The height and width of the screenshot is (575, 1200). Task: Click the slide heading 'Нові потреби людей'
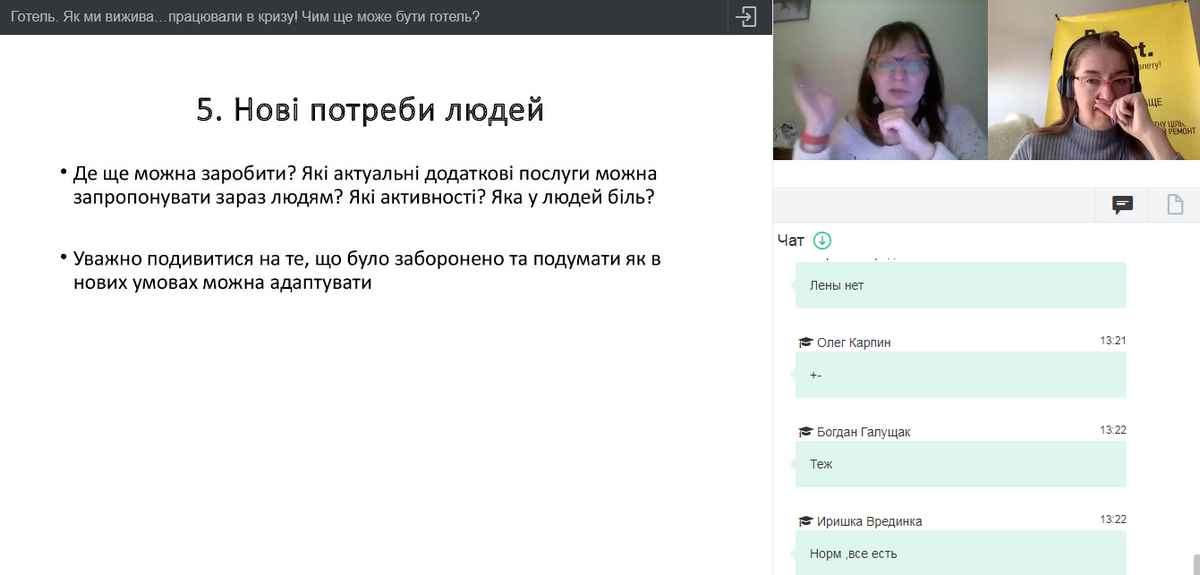click(x=370, y=110)
